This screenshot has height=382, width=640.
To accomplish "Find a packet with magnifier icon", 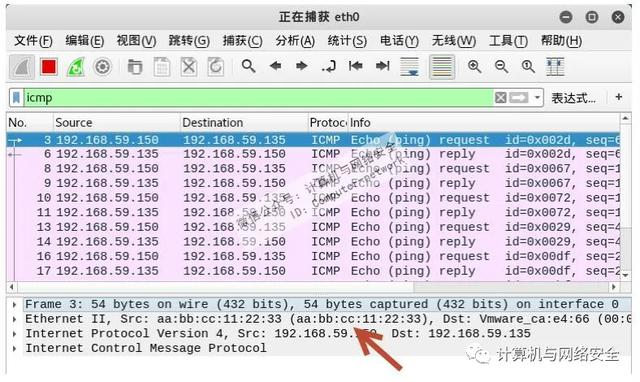I will coord(248,66).
